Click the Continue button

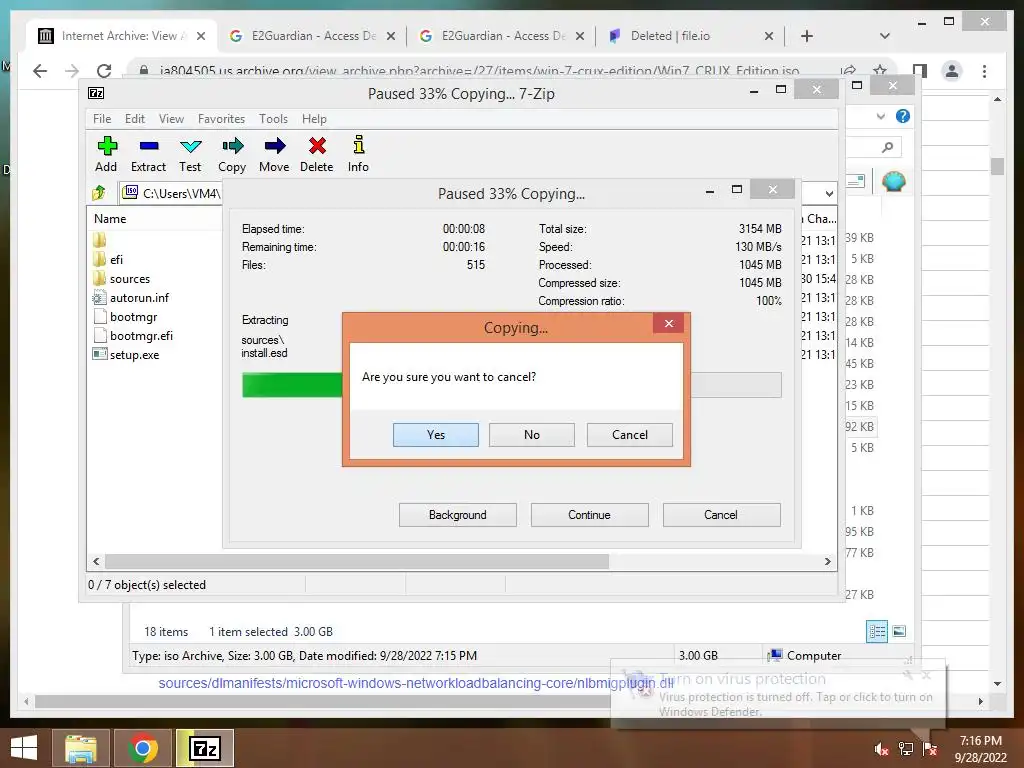coord(589,515)
